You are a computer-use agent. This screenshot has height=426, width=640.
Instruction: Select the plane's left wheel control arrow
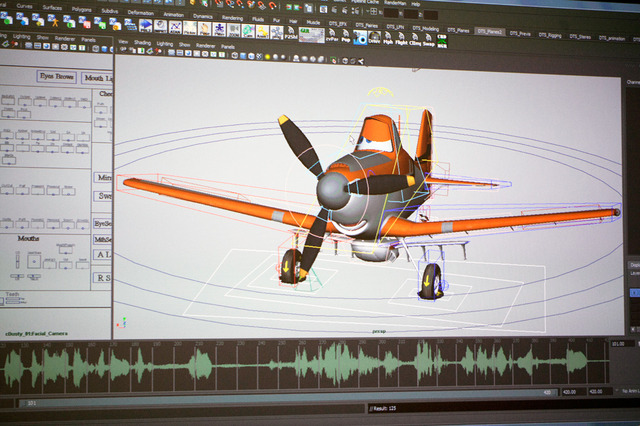[291, 268]
